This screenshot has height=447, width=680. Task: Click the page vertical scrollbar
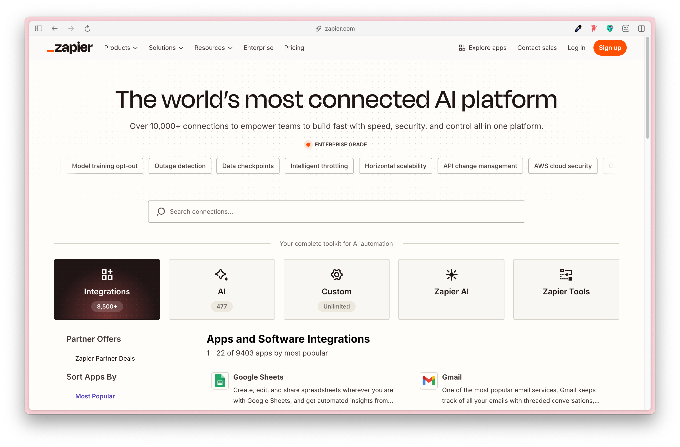(x=647, y=88)
